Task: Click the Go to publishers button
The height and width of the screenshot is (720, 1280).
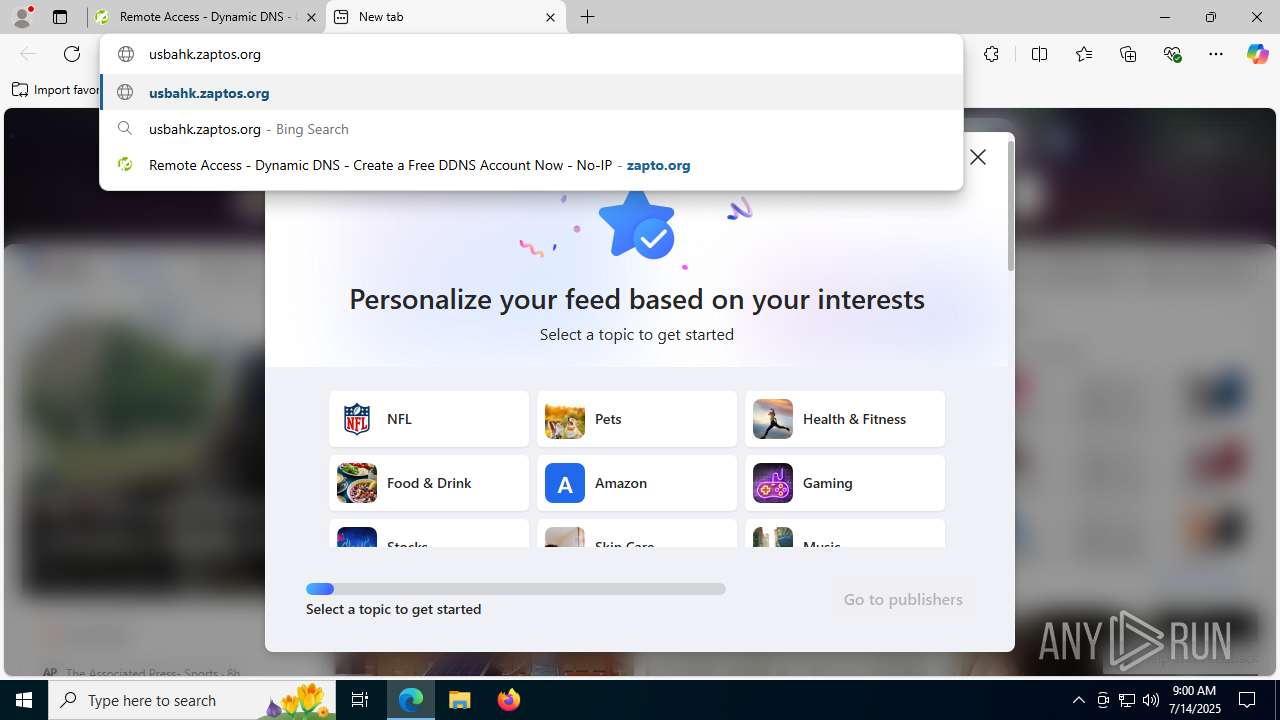Action: point(903,599)
